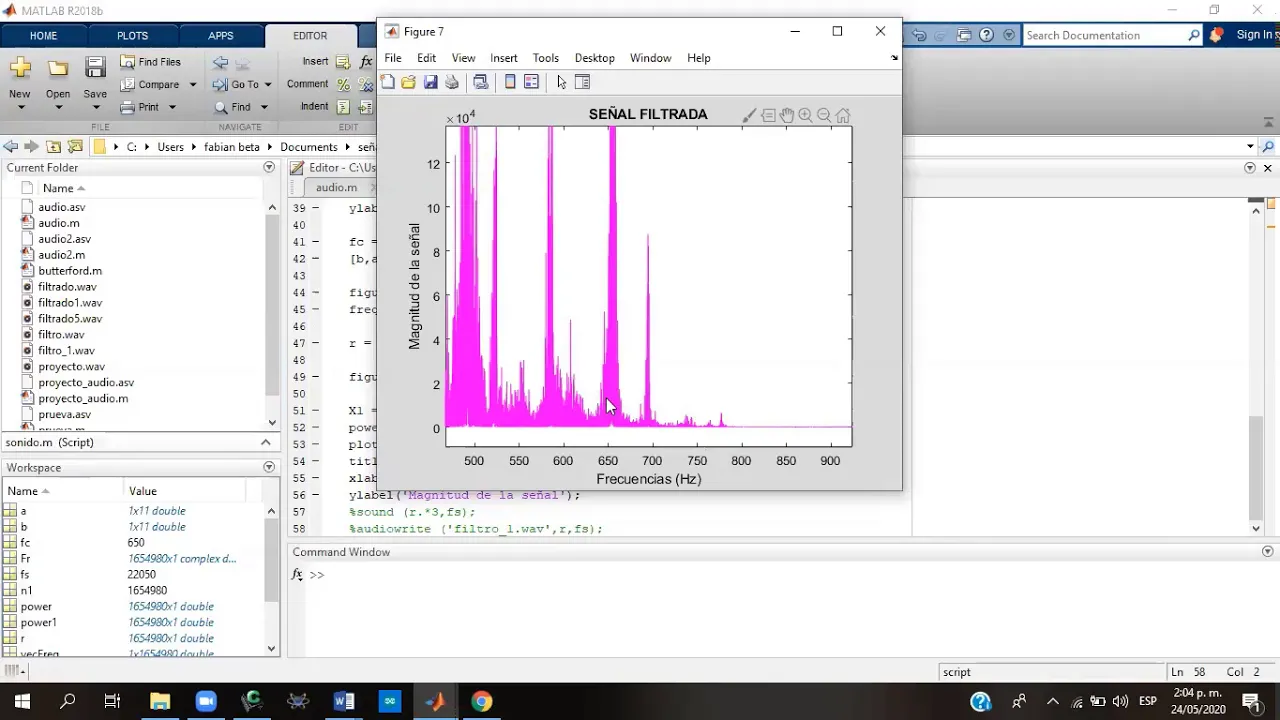Image resolution: width=1280 pixels, height=720 pixels.
Task: Expand the Find dropdown arrow
Action: pyautogui.click(x=264, y=107)
